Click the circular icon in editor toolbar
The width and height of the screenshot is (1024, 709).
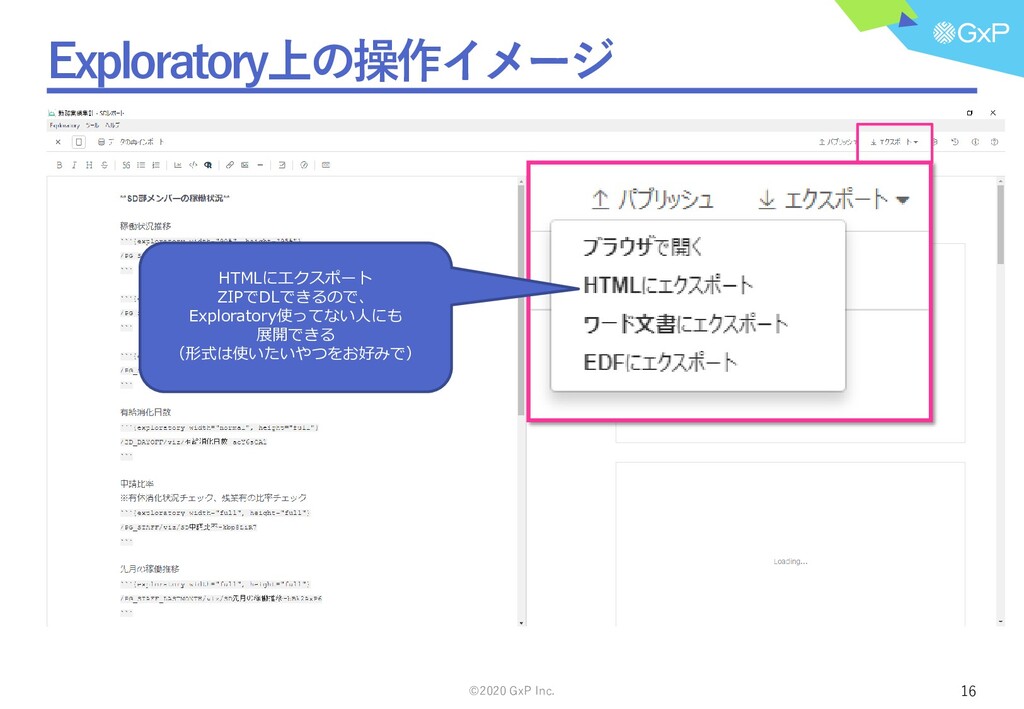304,165
